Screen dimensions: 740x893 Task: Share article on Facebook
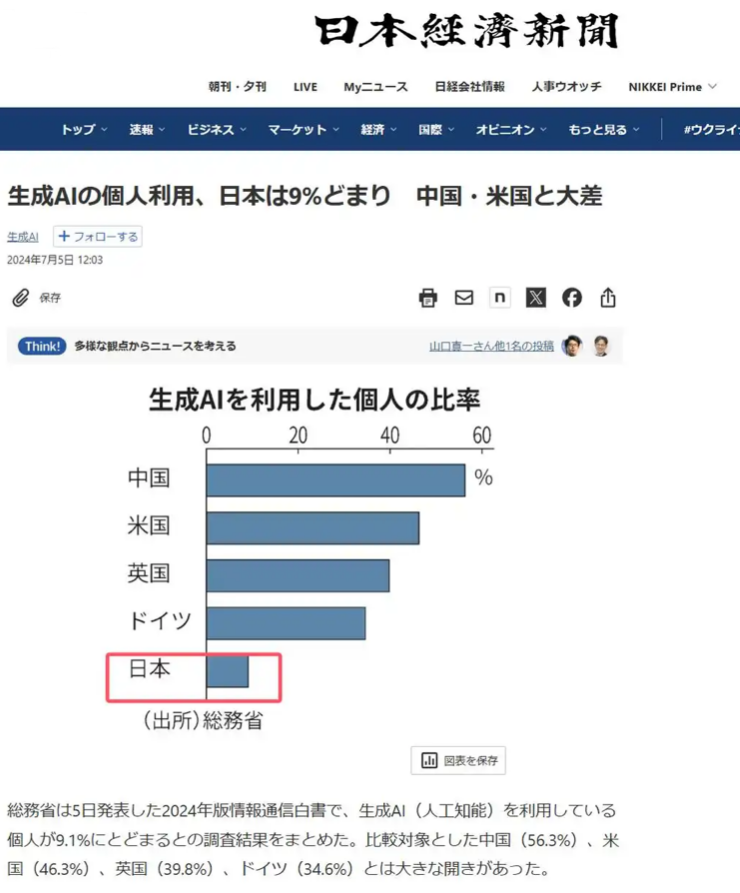(x=572, y=297)
